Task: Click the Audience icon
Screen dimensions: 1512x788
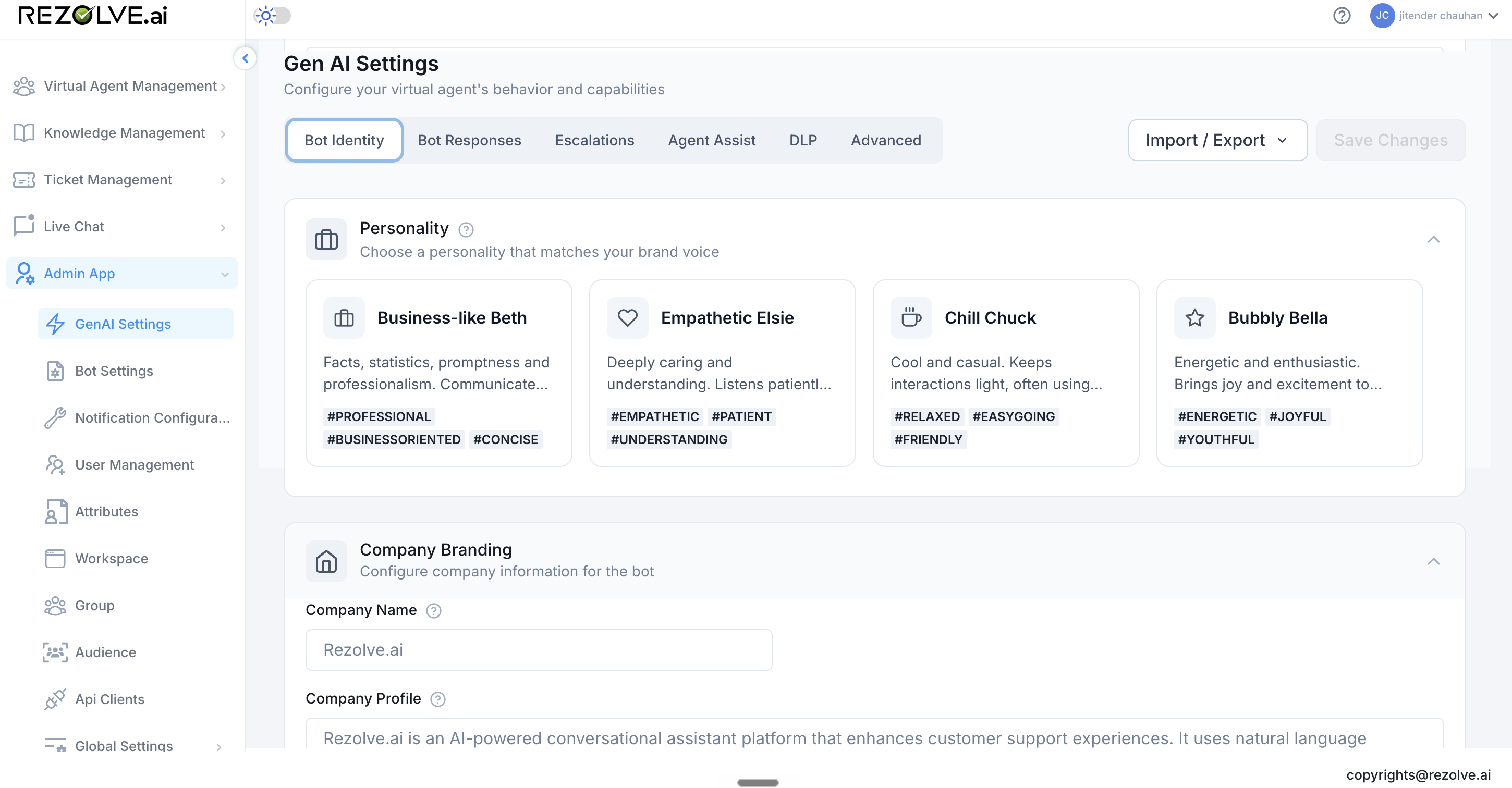Action: click(x=55, y=652)
